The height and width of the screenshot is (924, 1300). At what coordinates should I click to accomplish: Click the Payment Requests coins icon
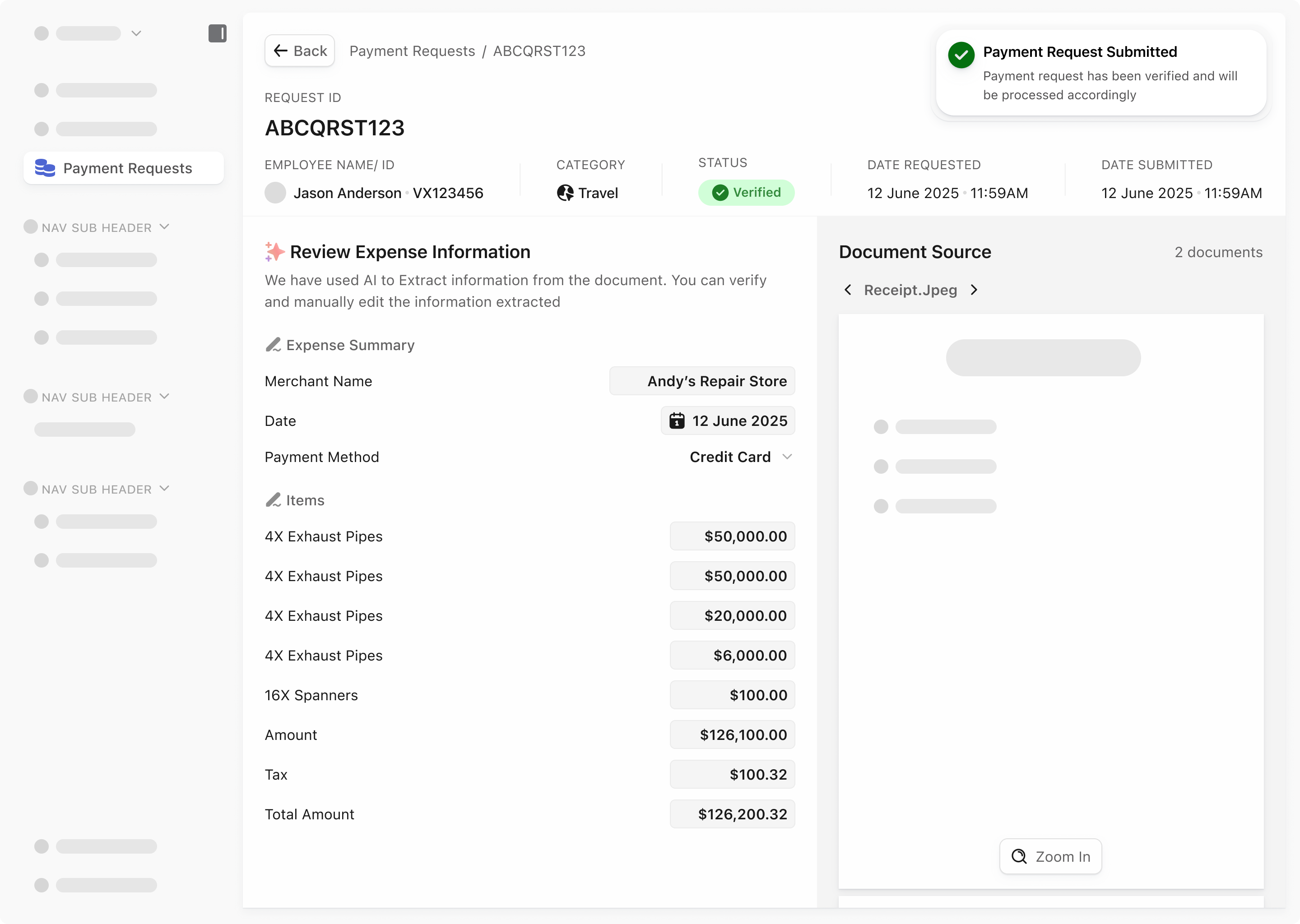(x=45, y=168)
